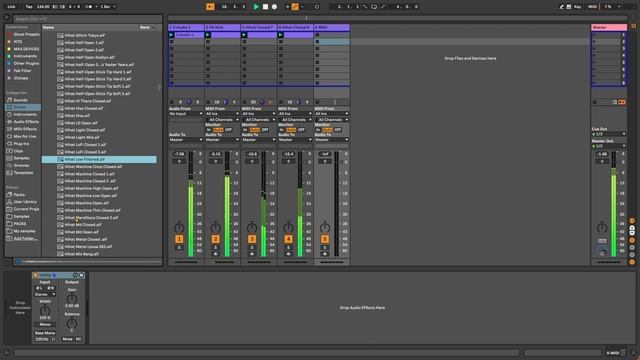Screen dimensions: 640x360
Task: Click the Utility Bass Mono button
Action: tap(45, 333)
